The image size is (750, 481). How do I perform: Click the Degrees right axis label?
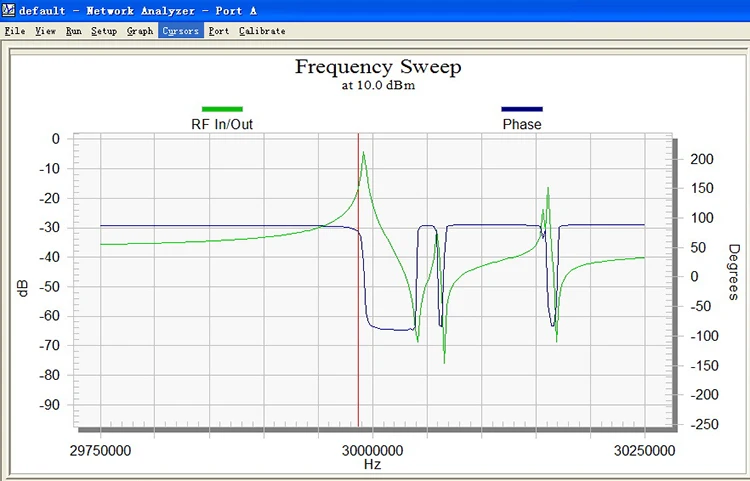click(733, 272)
